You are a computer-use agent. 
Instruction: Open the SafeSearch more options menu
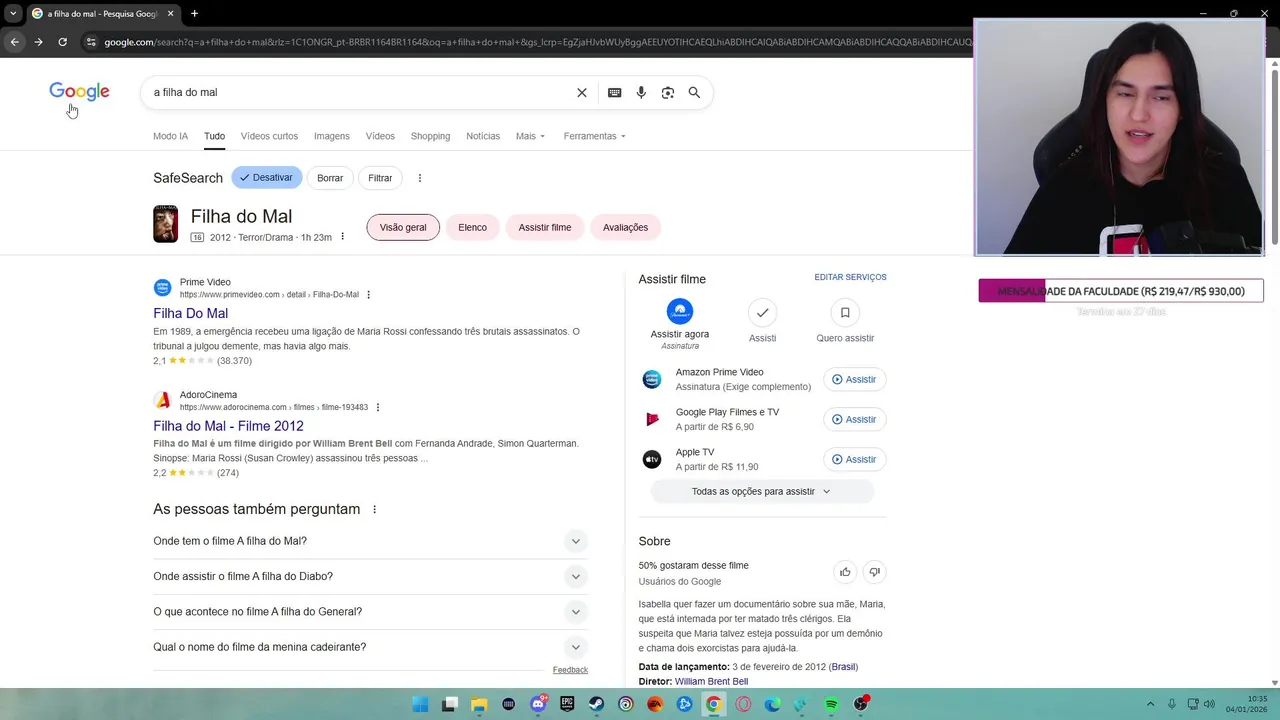(420, 178)
